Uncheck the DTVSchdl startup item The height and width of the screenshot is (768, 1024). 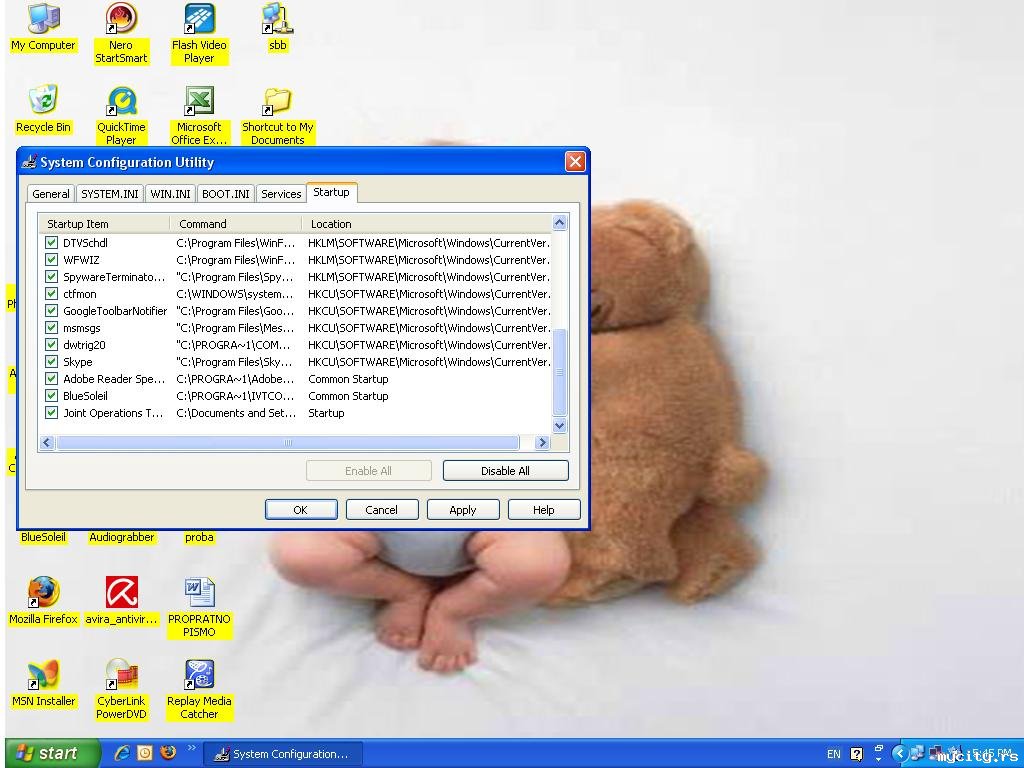coord(51,242)
